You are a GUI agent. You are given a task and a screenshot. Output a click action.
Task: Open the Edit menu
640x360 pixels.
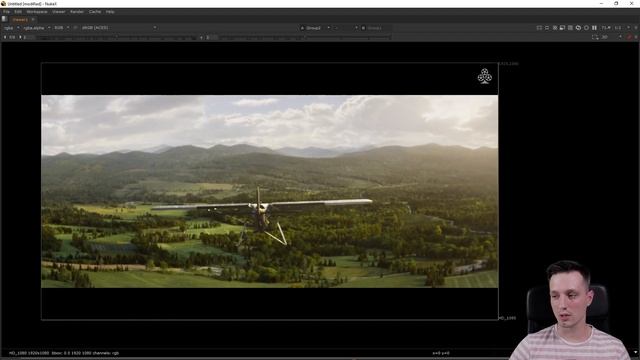pos(18,12)
